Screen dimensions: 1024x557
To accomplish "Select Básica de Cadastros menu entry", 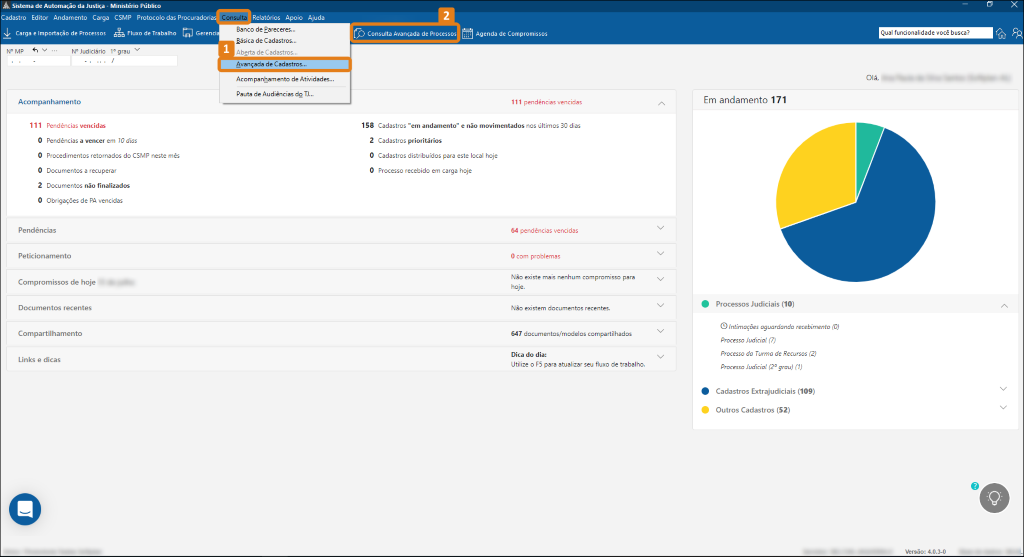I will point(285,40).
